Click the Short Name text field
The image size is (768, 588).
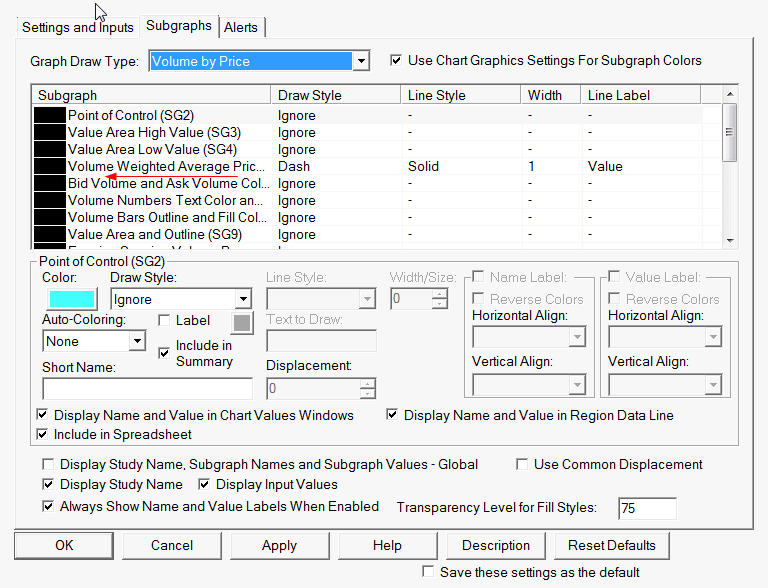tap(147, 389)
